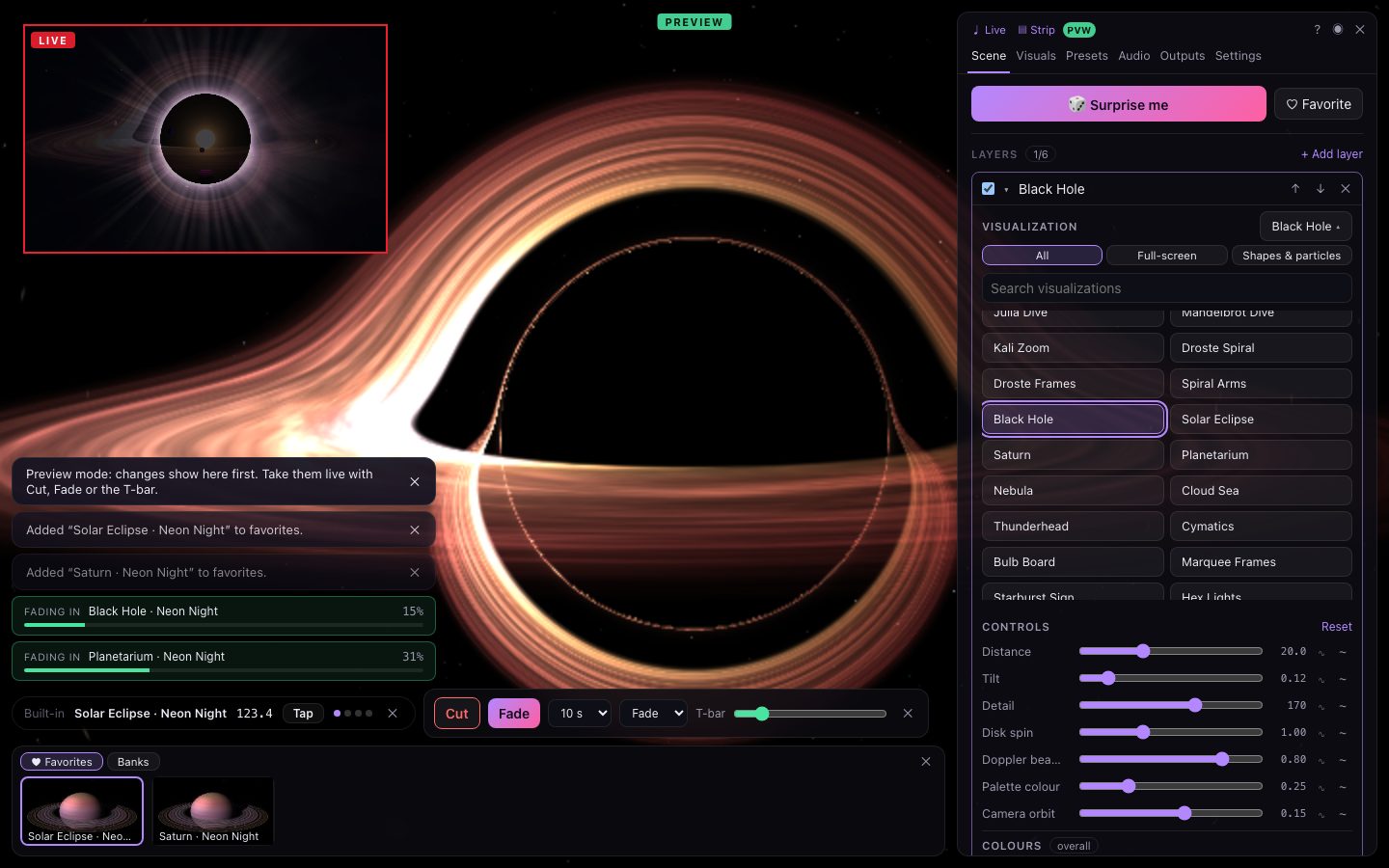Close the Cut/Fade transition bar

click(x=908, y=714)
